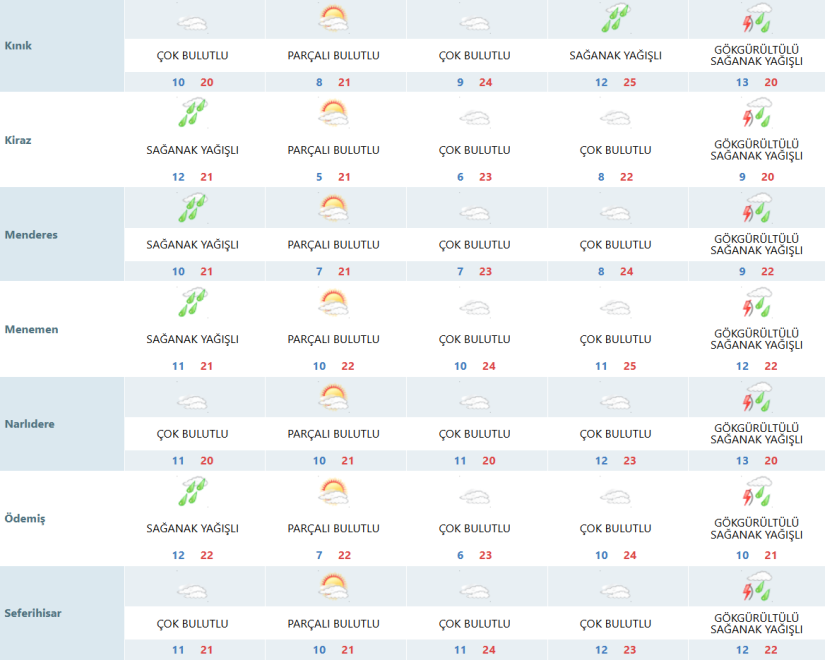
Task: Click the partly cloudy sun icon for Kınık
Action: (x=333, y=19)
